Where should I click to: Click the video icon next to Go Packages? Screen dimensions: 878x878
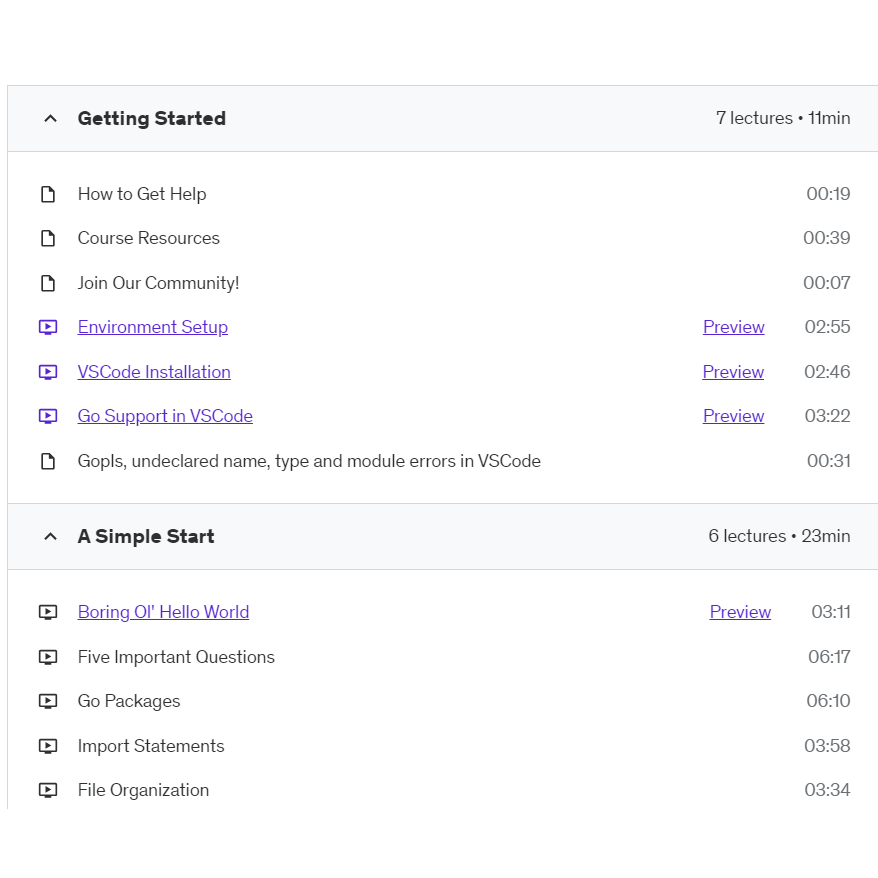(48, 701)
